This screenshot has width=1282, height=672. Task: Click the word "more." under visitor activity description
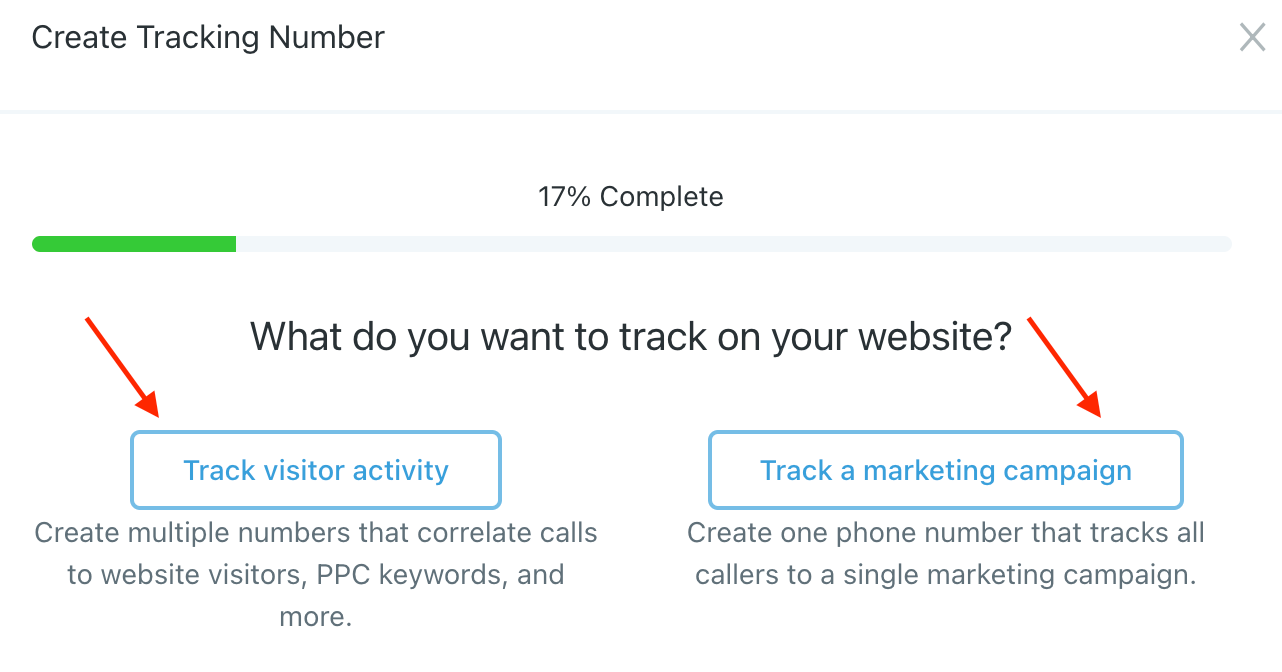click(316, 617)
